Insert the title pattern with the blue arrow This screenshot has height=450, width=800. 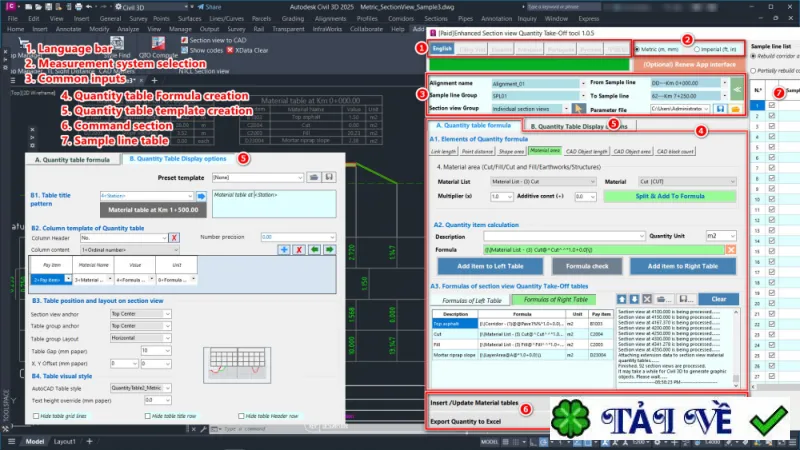pyautogui.click(x=201, y=196)
